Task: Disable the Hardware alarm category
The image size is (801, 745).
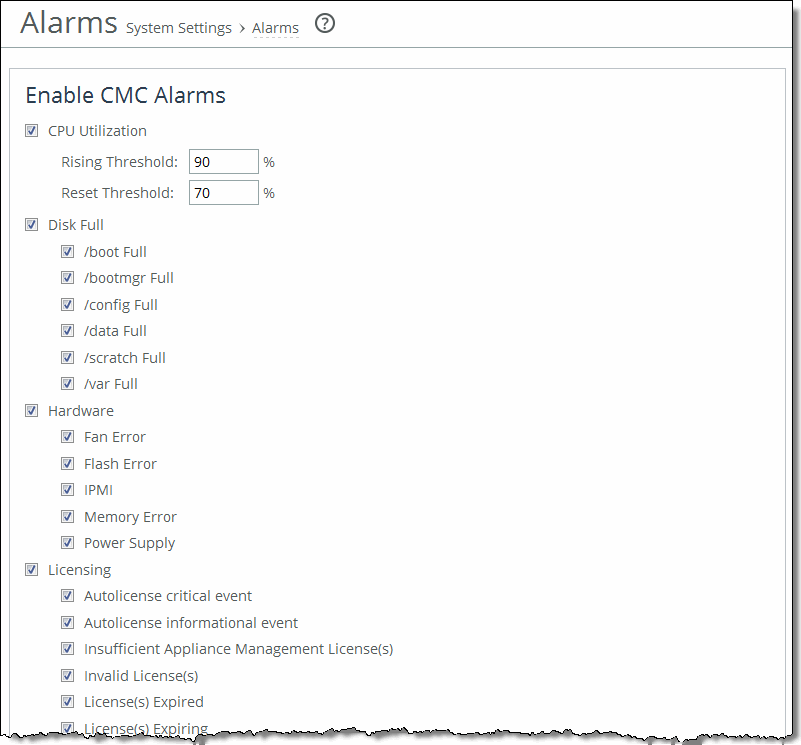Action: click(31, 410)
